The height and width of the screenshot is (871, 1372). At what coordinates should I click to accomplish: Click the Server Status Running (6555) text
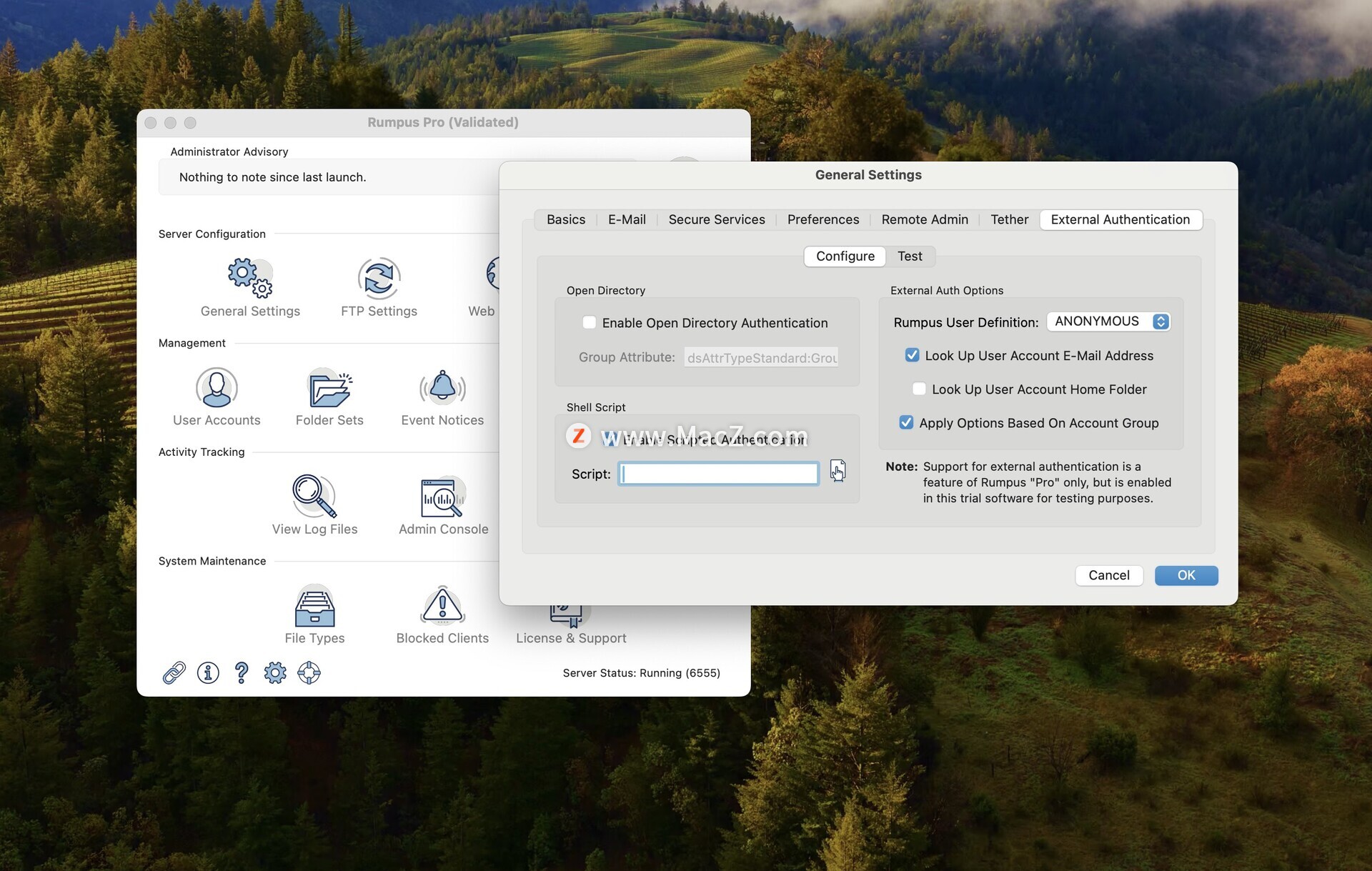click(641, 673)
